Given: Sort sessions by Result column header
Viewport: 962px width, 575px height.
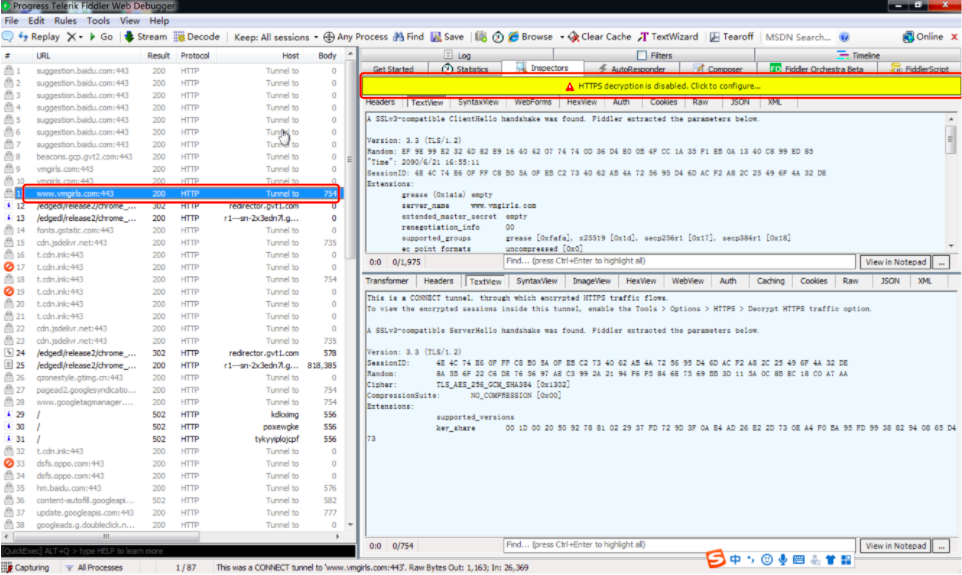Looking at the screenshot, I should 158,55.
